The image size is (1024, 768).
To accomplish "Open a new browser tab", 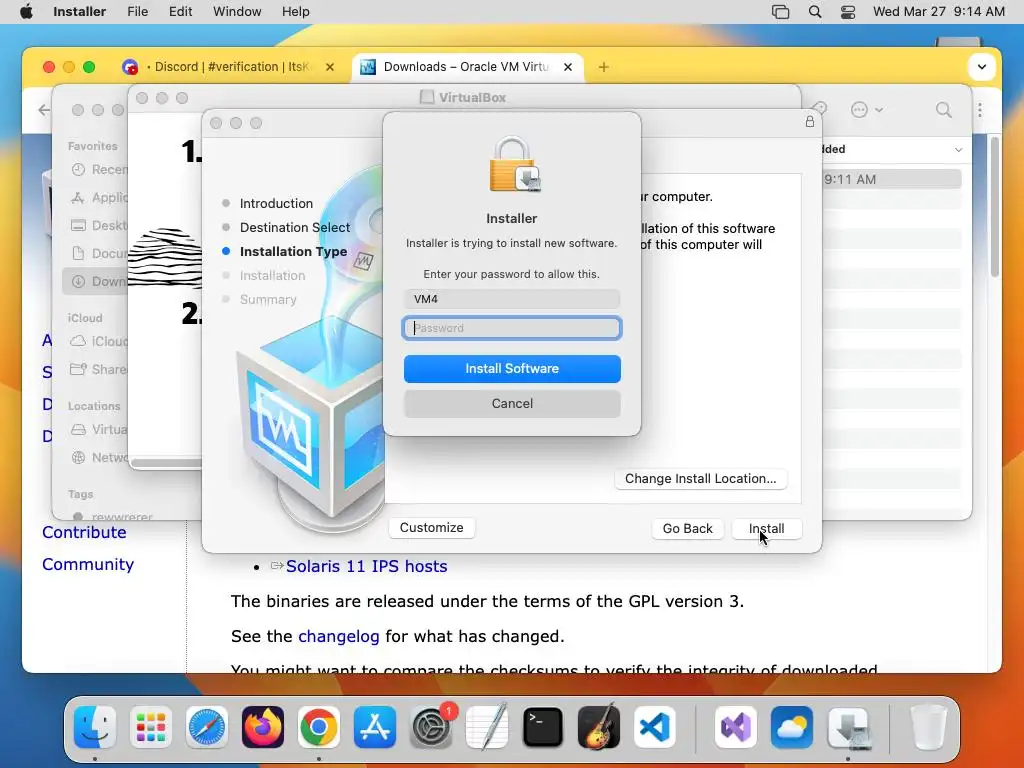I will point(603,67).
